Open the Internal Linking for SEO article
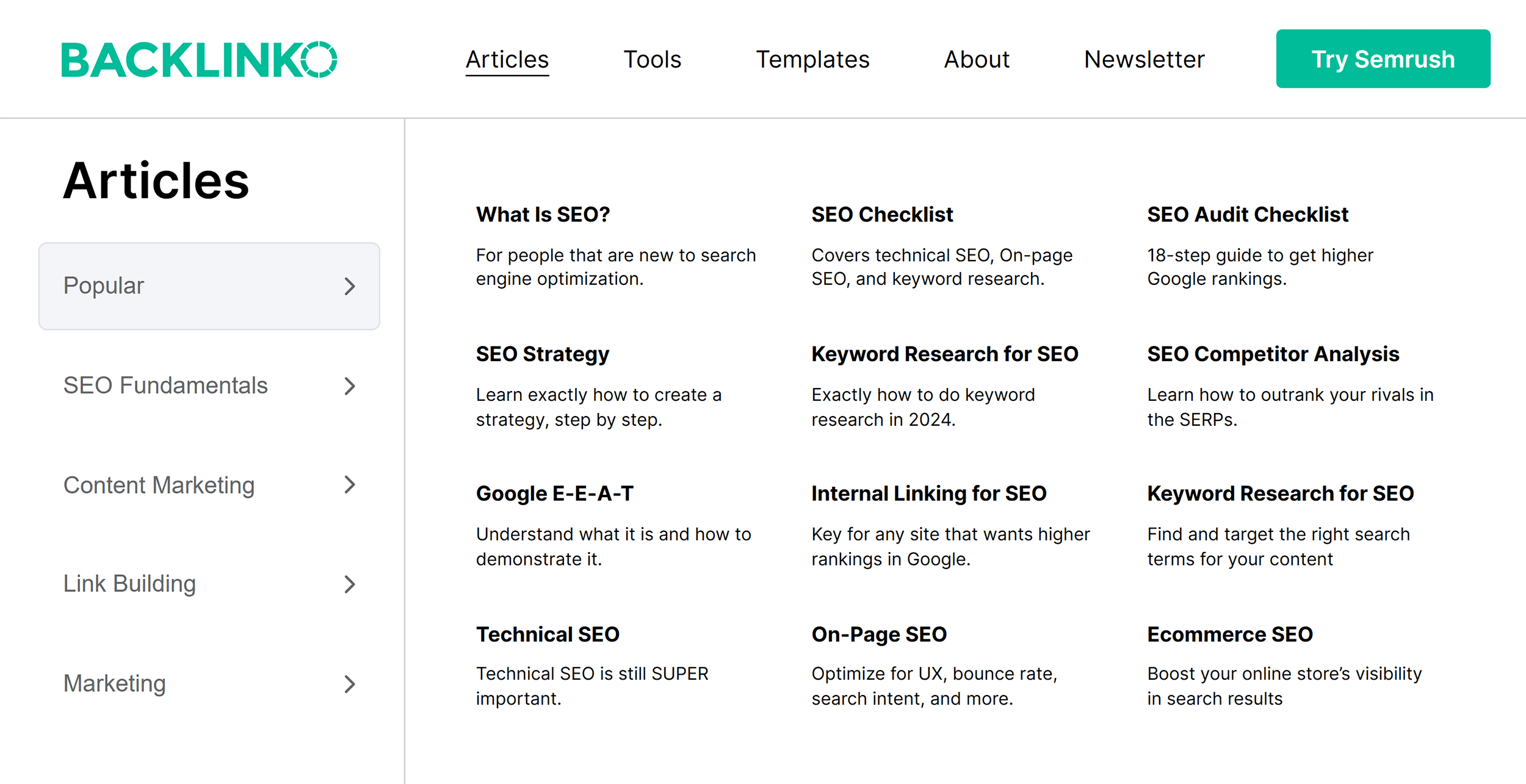This screenshot has height=784, width=1526. click(x=928, y=494)
